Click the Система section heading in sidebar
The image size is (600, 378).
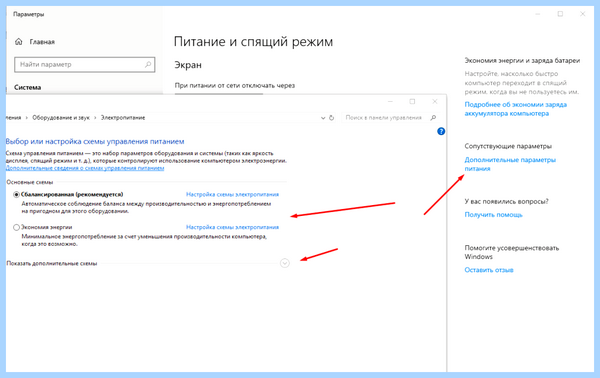(28, 87)
